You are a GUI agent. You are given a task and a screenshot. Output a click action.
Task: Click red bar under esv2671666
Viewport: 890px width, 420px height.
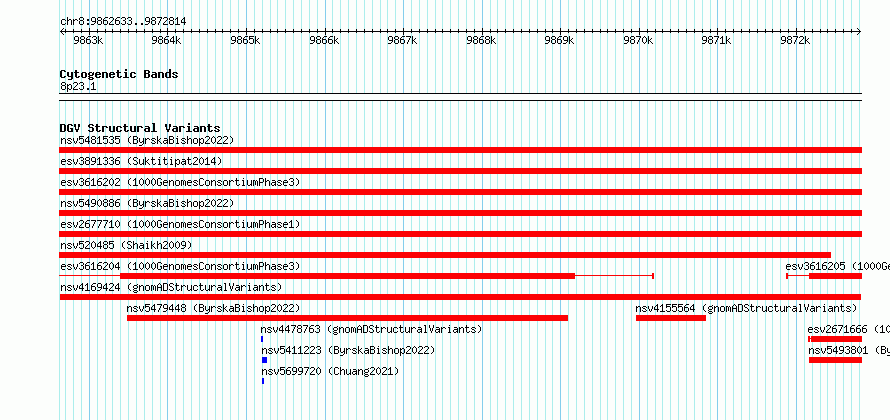[836, 339]
